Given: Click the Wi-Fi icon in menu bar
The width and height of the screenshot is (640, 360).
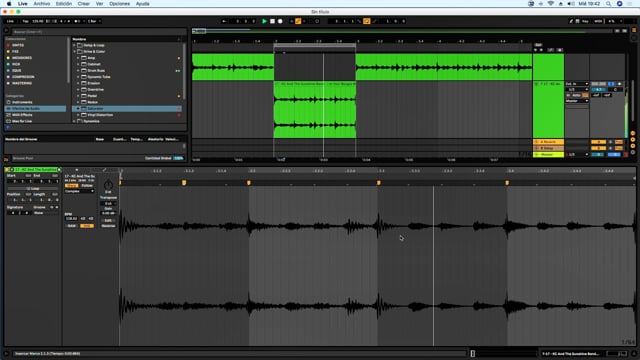Looking at the screenshot, I should point(551,4).
